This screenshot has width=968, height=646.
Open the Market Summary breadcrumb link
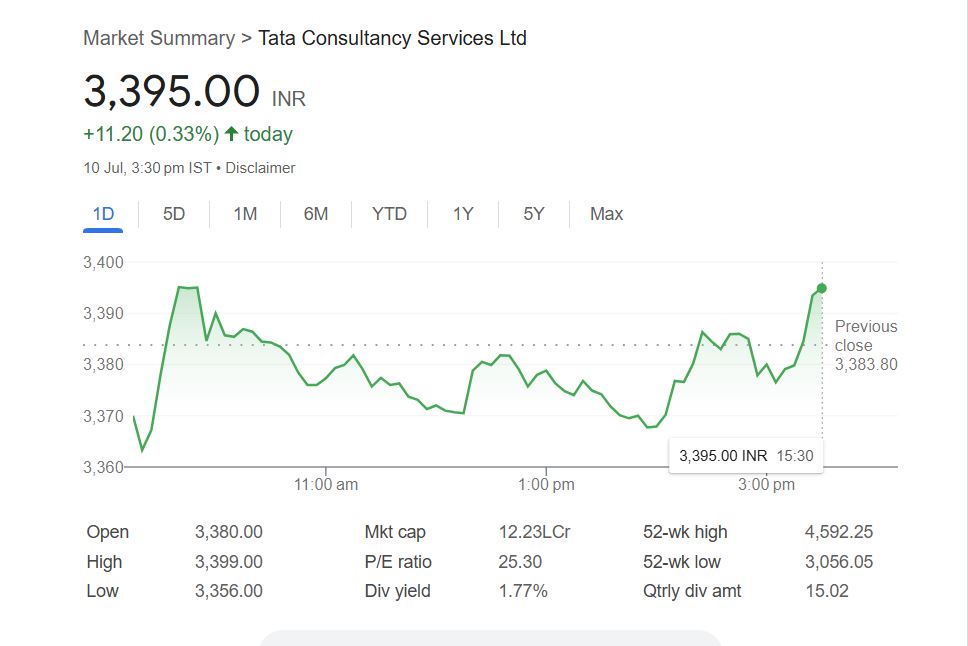(159, 38)
